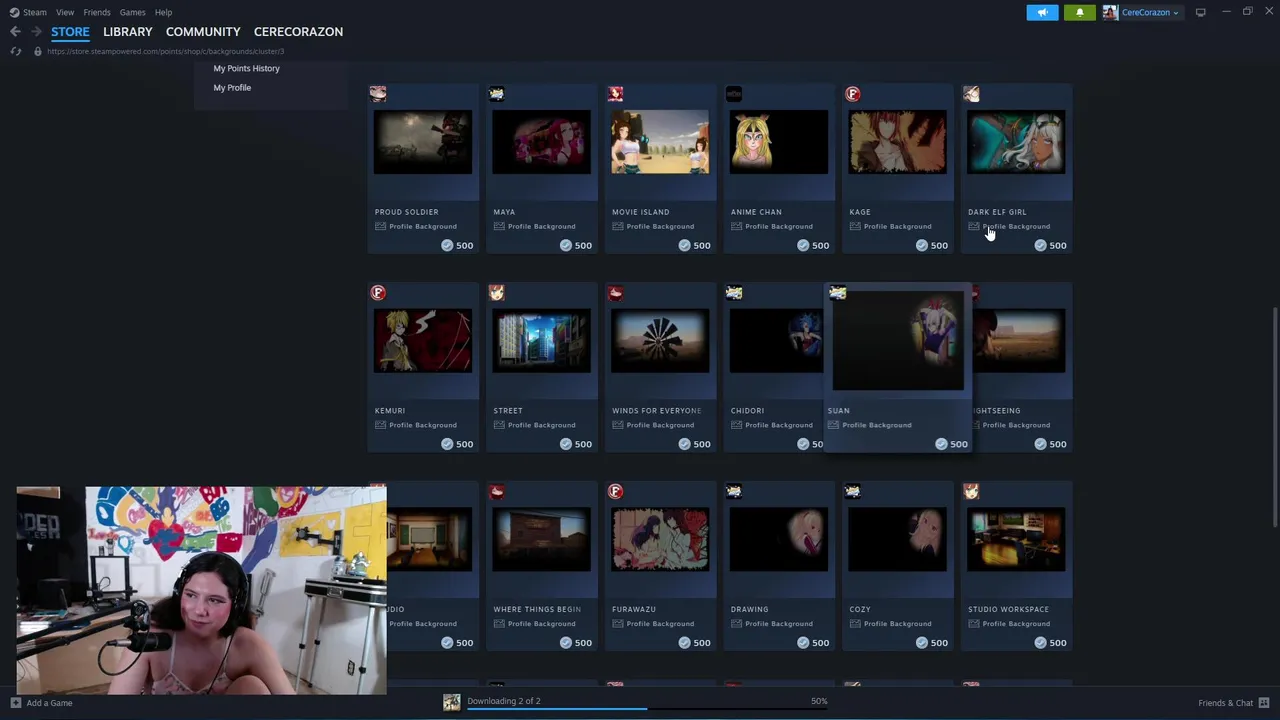Open My Profile link
The image size is (1280, 720).
pos(232,87)
